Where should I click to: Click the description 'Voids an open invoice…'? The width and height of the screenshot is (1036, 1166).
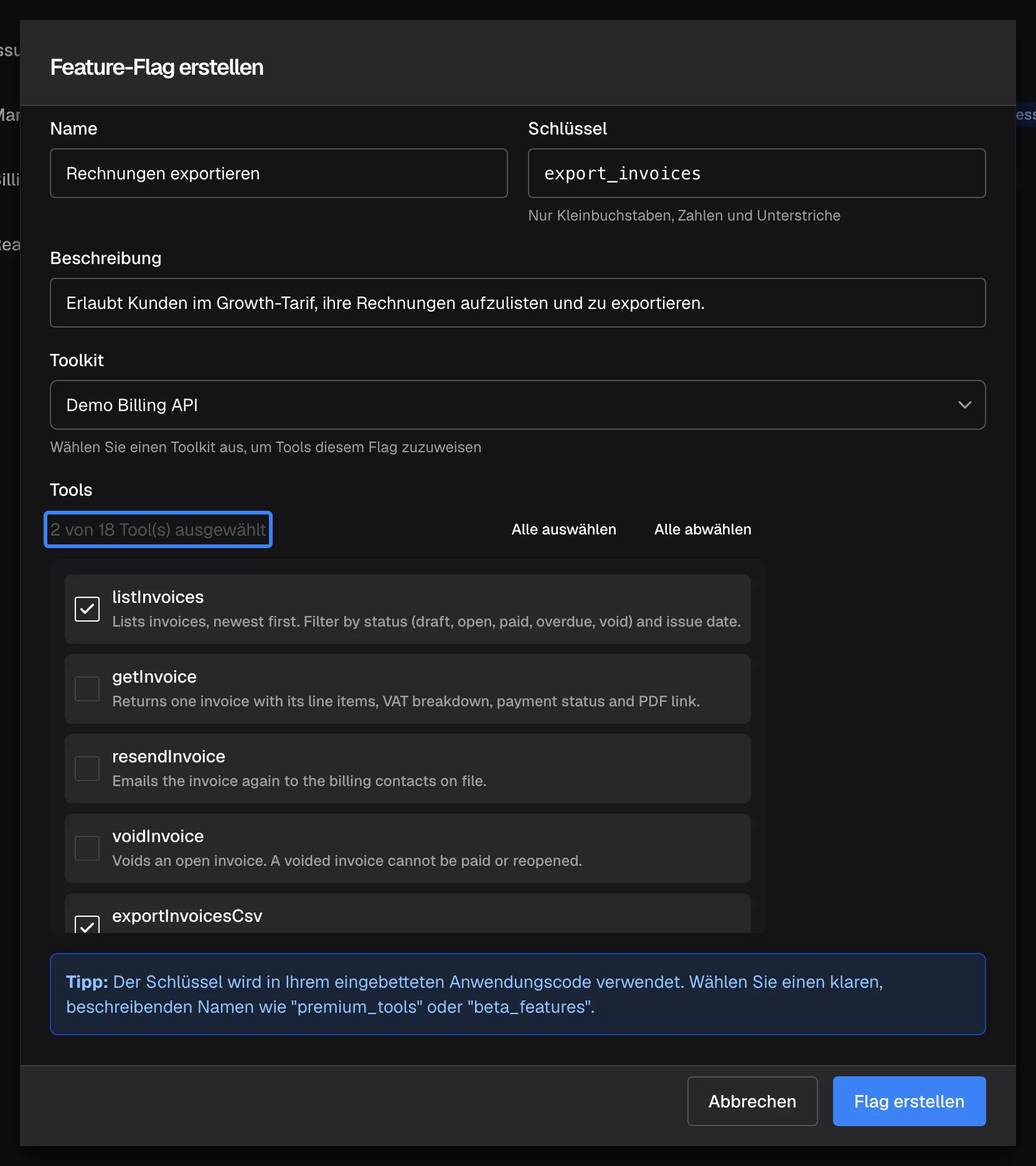pos(347,861)
